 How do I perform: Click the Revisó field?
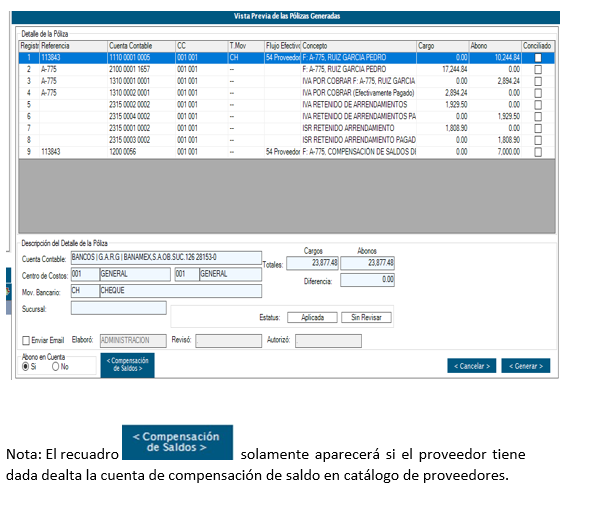[228, 341]
